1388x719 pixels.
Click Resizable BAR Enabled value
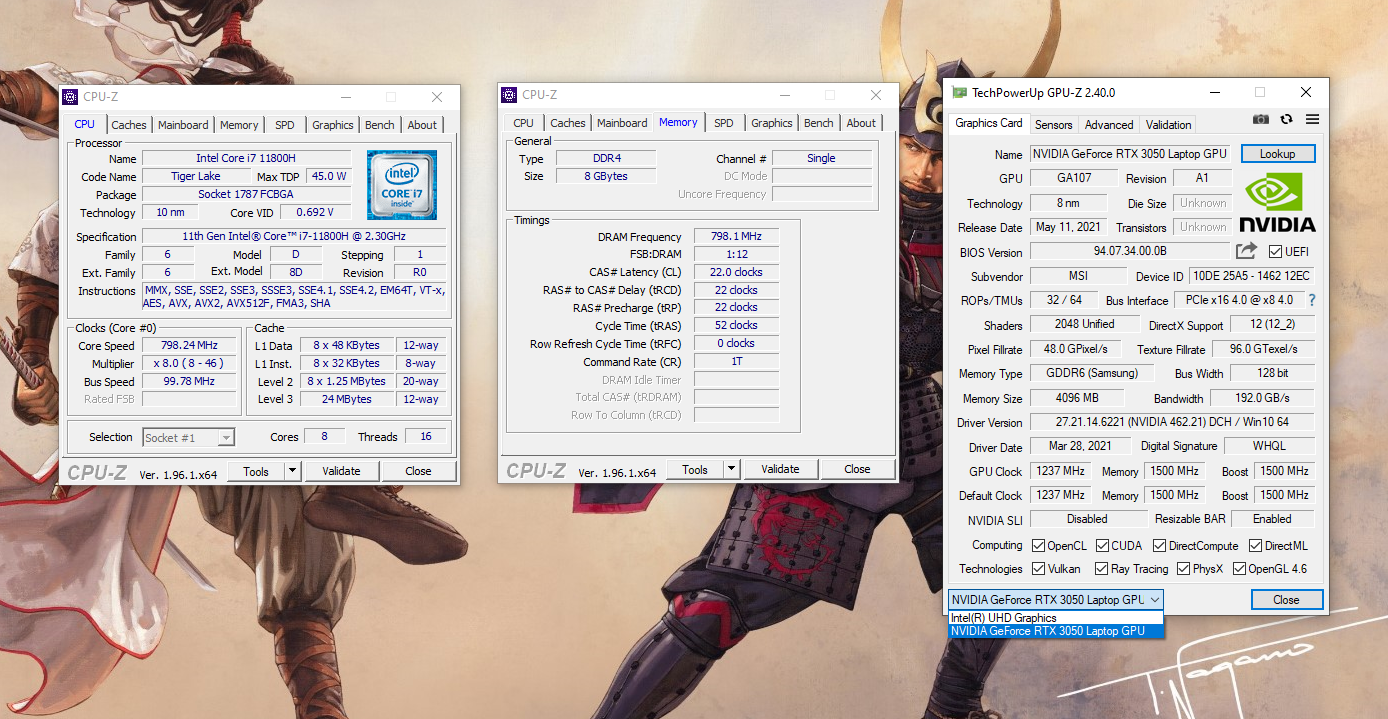tap(1272, 519)
